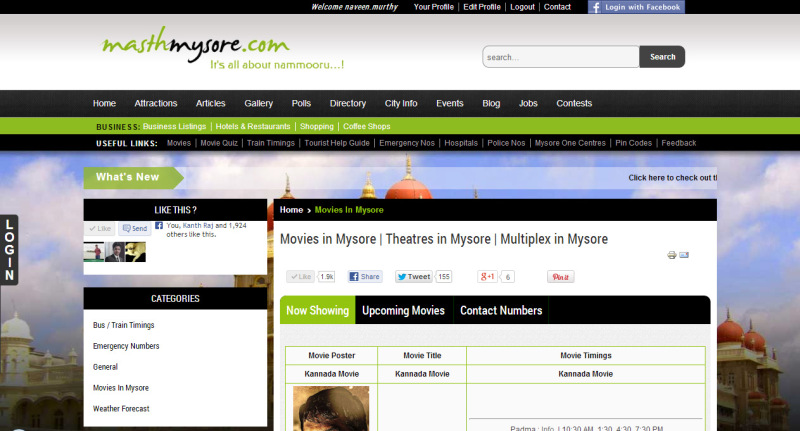Screen dimensions: 800x431
Task: Toggle Like in the sidebar Like This box
Action: click(100, 229)
